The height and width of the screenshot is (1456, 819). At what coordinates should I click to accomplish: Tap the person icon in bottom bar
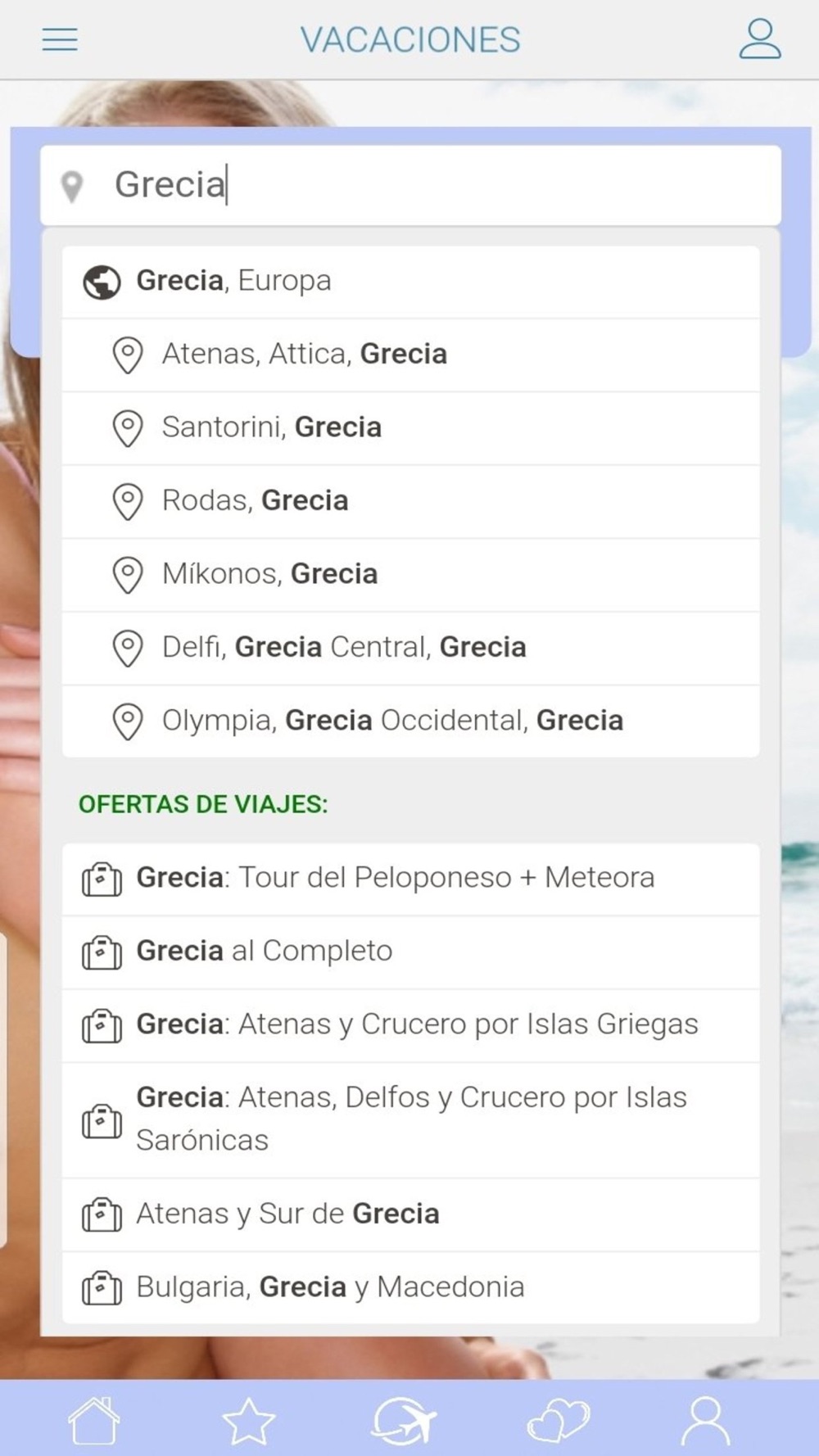coord(705,1420)
